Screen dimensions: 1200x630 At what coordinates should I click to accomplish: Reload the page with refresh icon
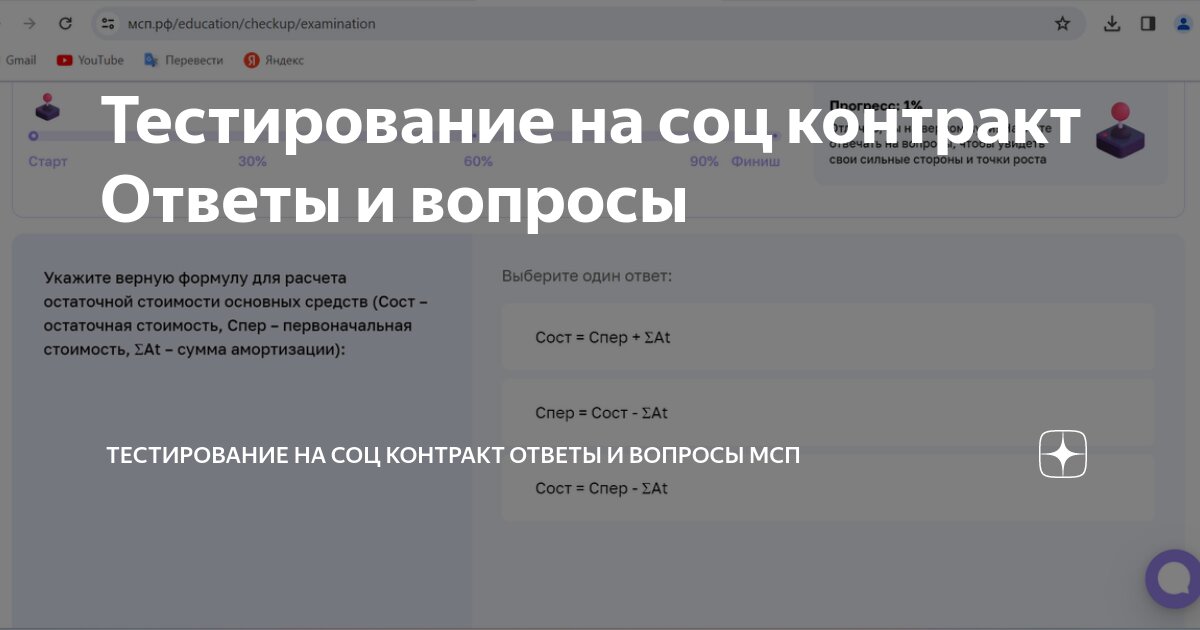coord(65,23)
